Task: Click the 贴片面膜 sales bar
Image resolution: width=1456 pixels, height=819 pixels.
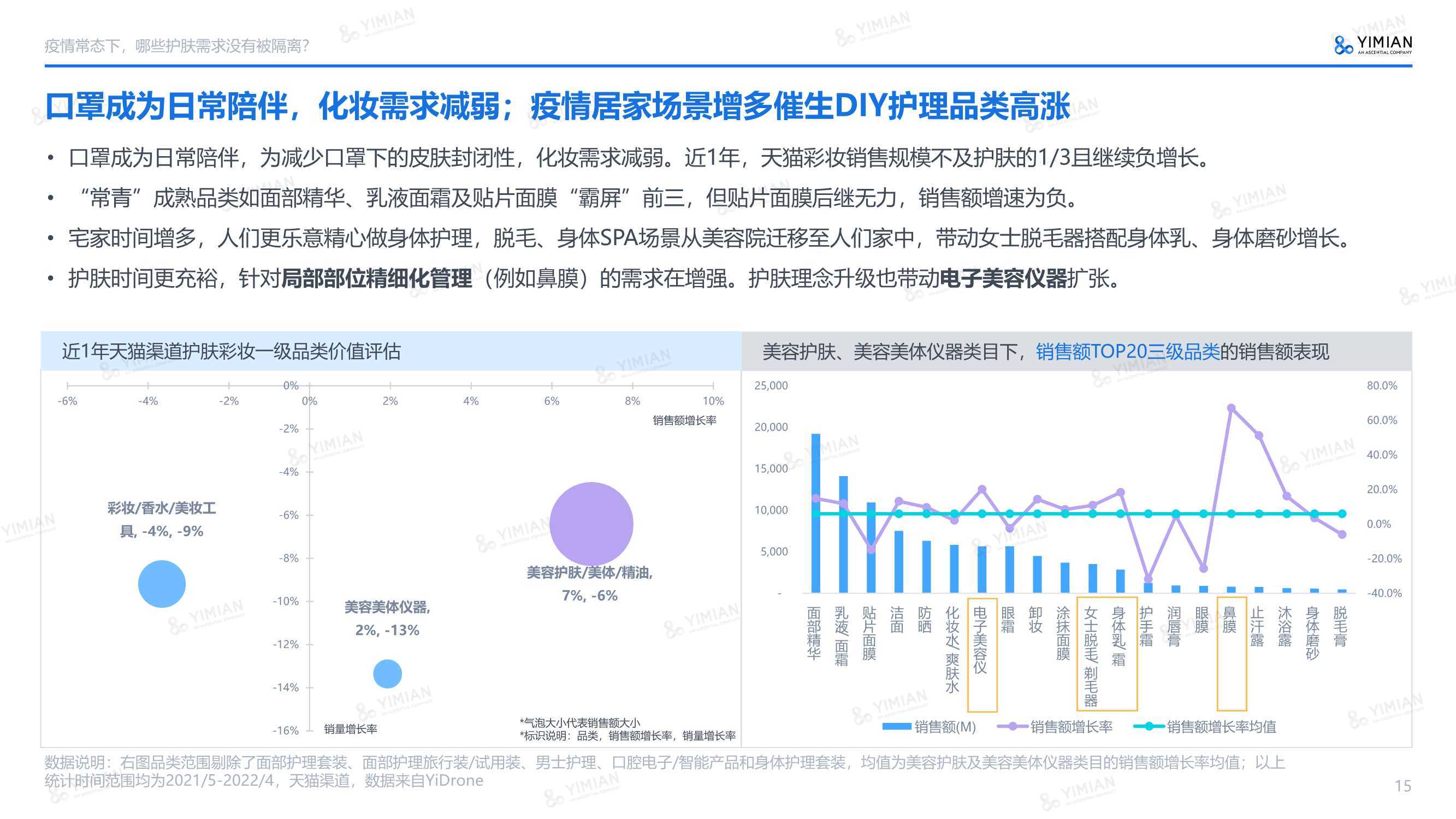Action: click(x=871, y=548)
